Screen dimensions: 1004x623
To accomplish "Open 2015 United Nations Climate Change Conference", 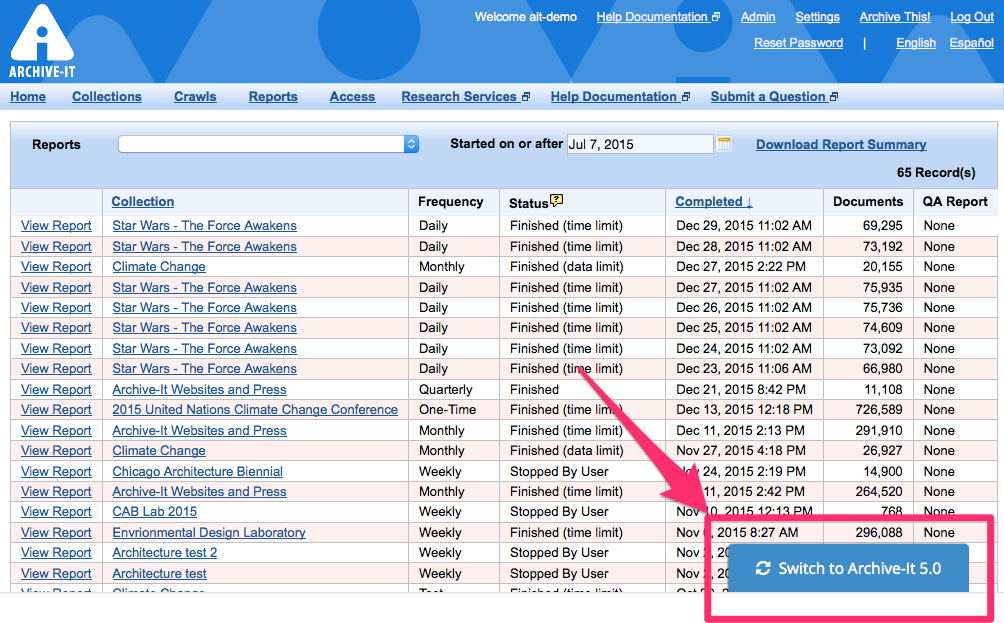I will coord(255,410).
